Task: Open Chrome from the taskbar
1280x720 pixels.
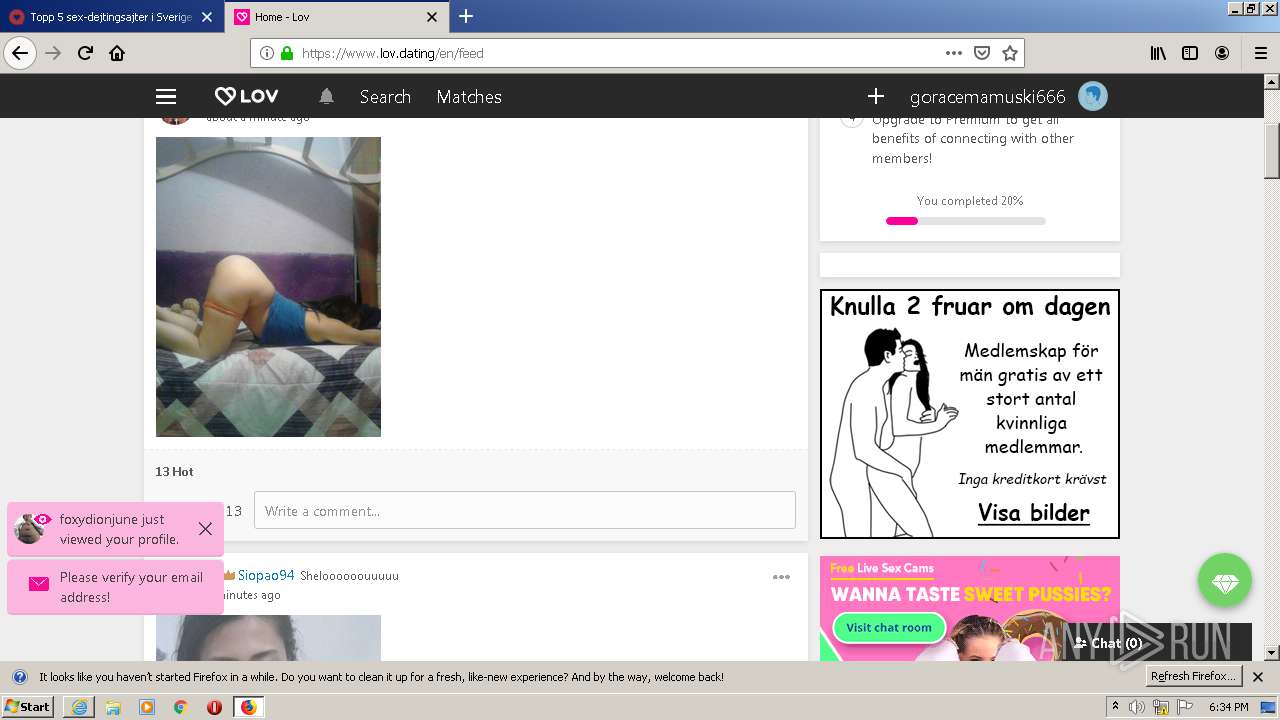Action: pyautogui.click(x=181, y=707)
